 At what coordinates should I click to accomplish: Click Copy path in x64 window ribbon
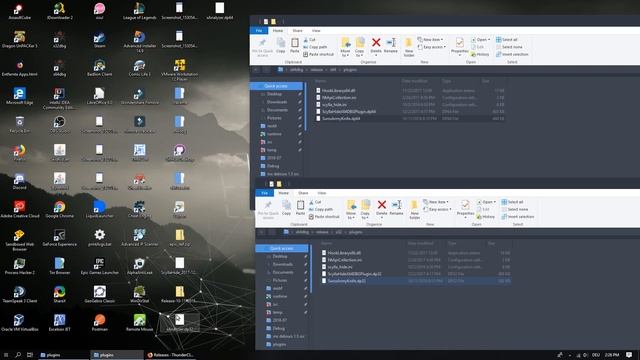tap(315, 47)
